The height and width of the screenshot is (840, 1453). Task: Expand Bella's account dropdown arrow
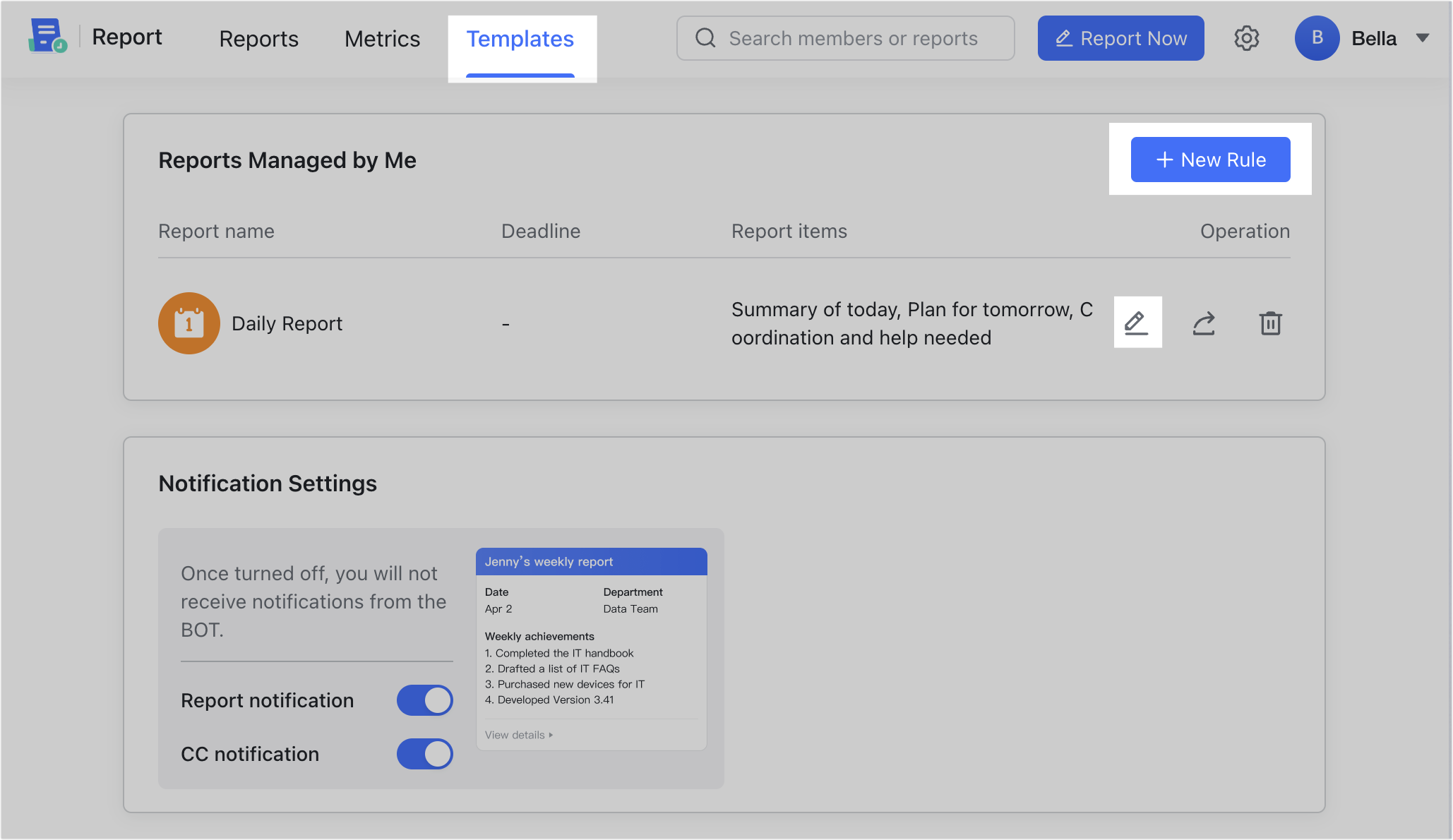click(1421, 38)
